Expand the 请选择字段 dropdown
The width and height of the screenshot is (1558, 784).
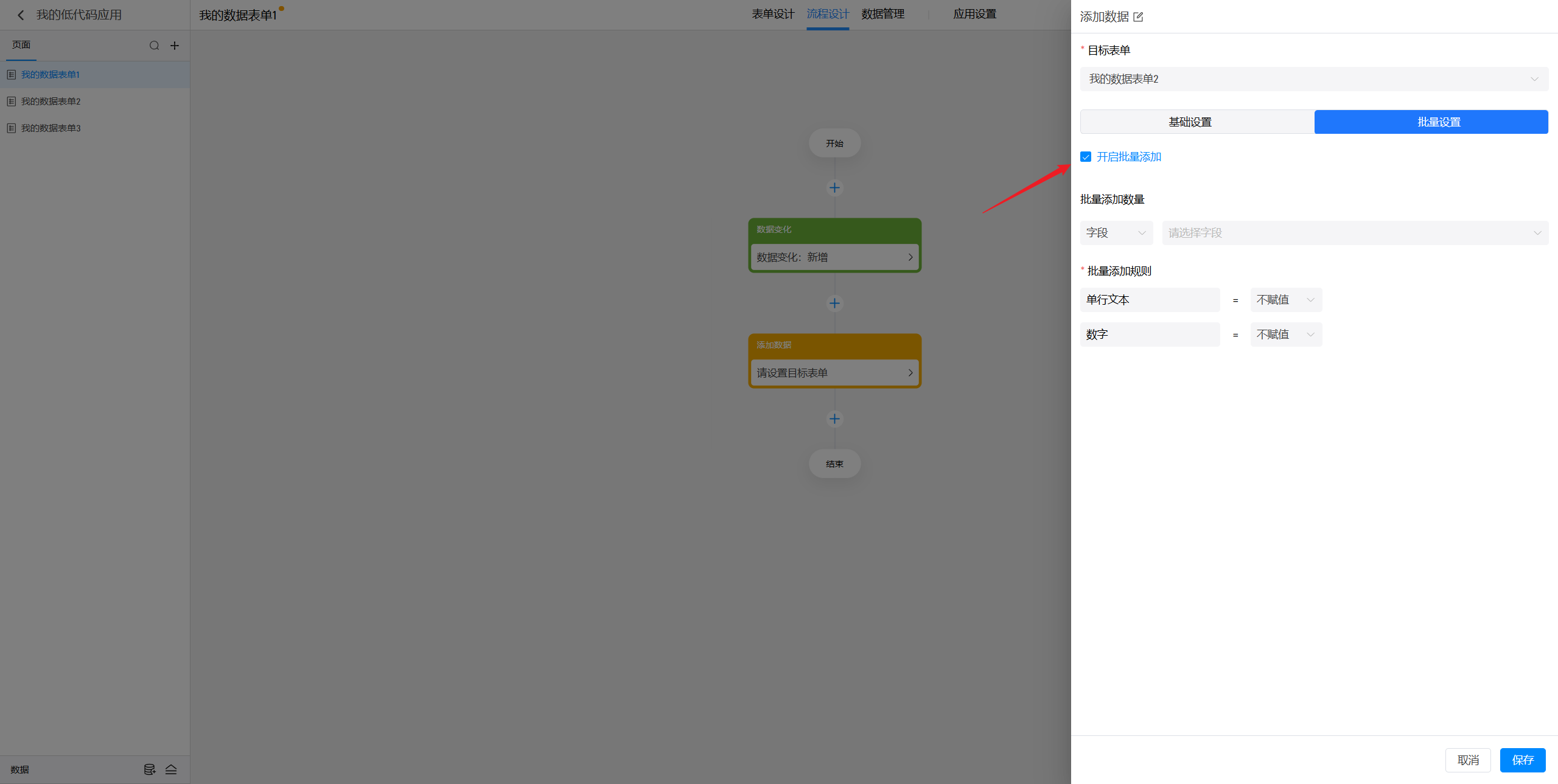(1354, 233)
